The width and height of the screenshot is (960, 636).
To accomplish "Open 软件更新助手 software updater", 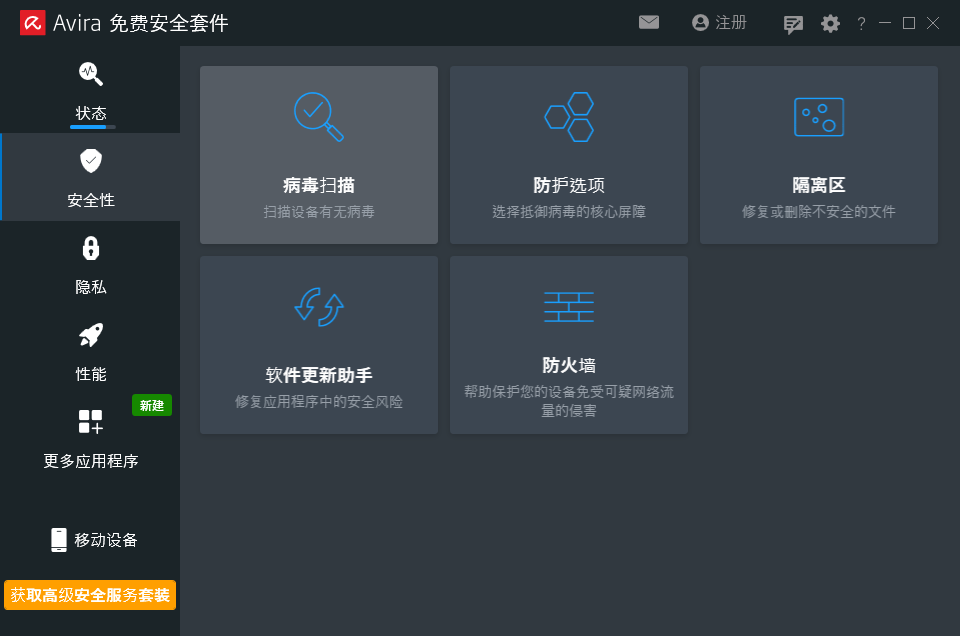I will (x=318, y=375).
